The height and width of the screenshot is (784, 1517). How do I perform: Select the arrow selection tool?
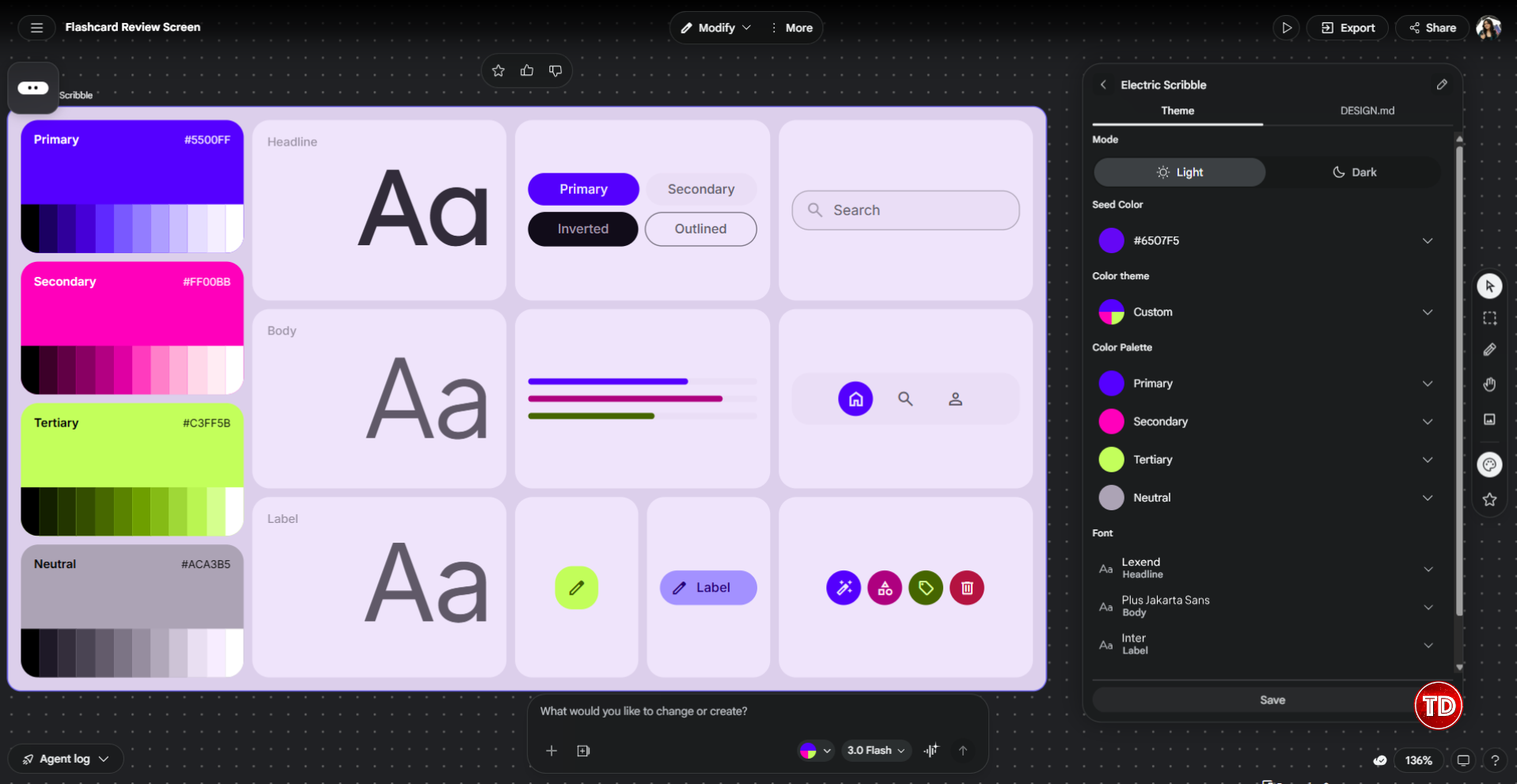pyautogui.click(x=1490, y=286)
